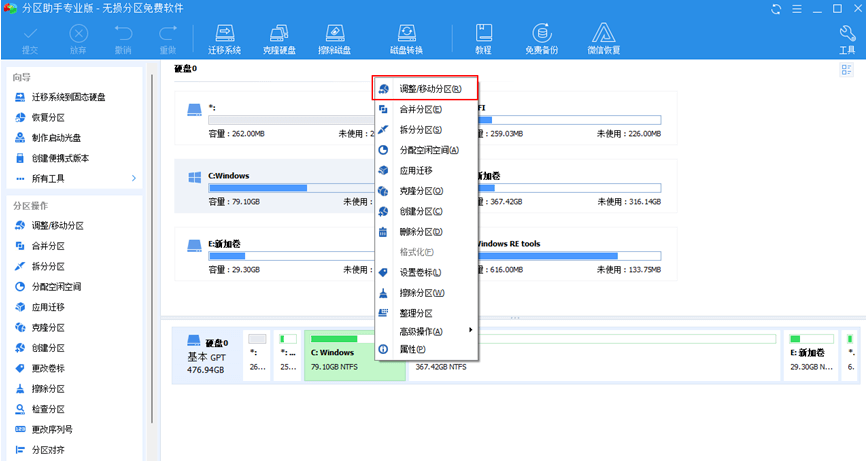Select 删除分区 in the context menu
867x461 pixels.
(420, 231)
